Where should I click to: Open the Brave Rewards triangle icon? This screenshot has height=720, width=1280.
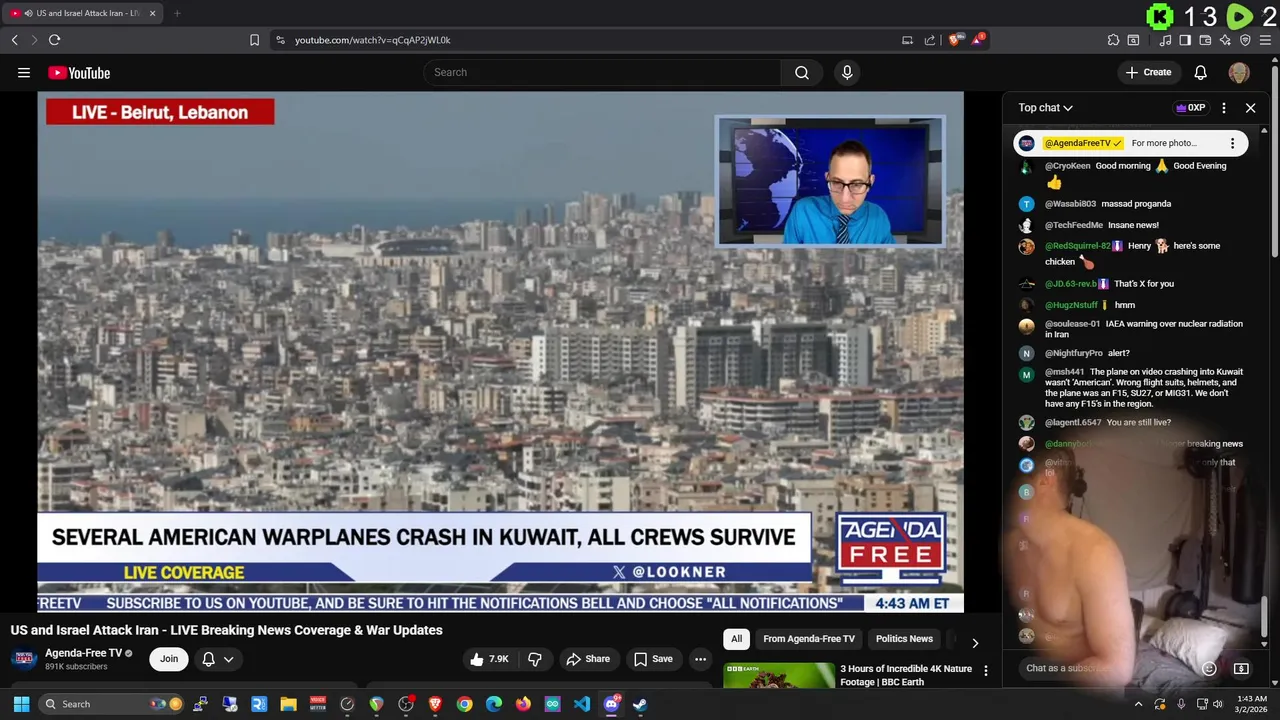[978, 40]
